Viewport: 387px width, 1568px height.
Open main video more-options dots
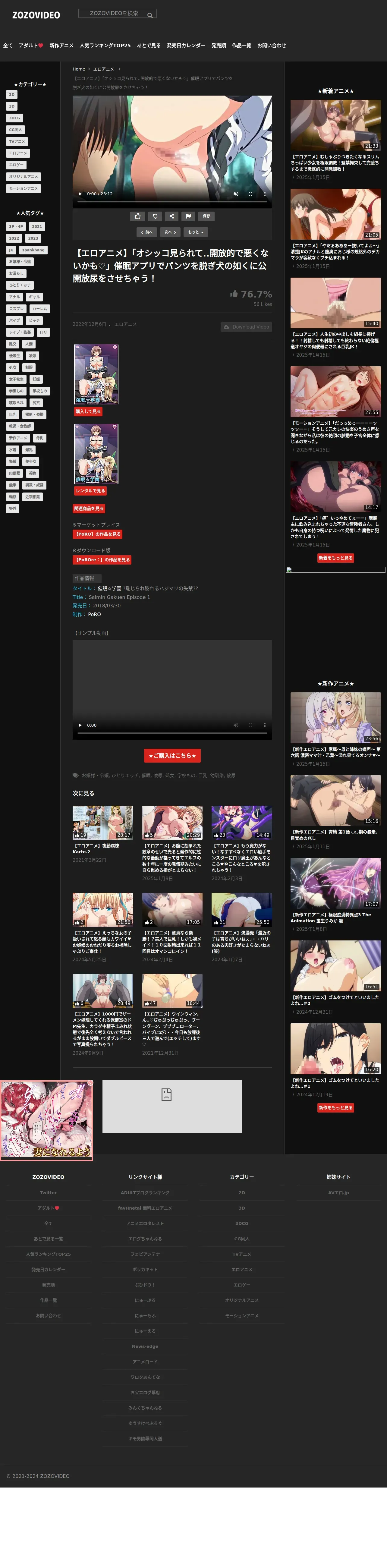pos(265,194)
